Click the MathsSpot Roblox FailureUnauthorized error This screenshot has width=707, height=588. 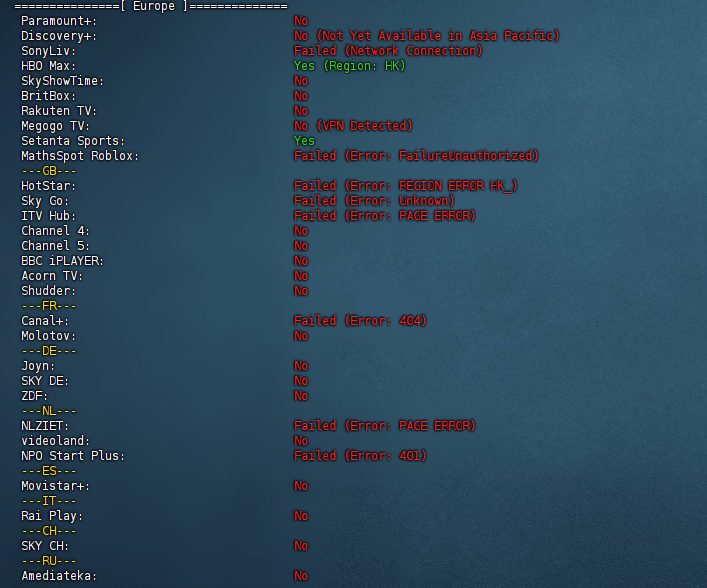tap(416, 156)
